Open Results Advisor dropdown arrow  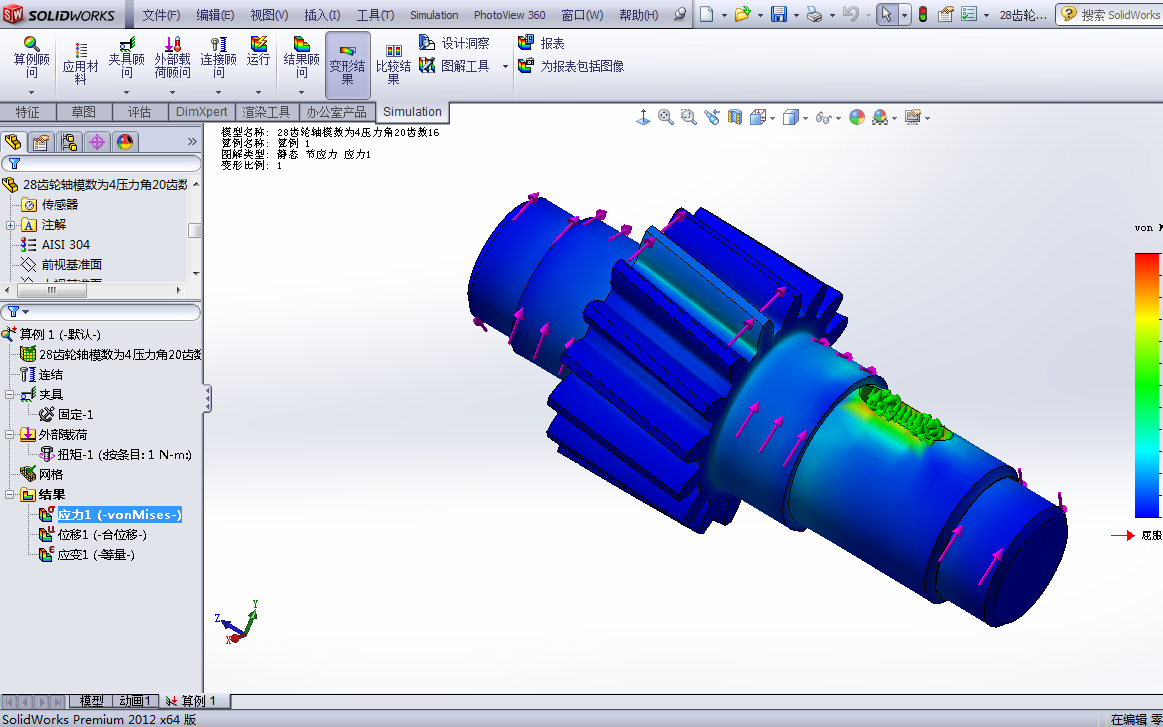[x=301, y=93]
